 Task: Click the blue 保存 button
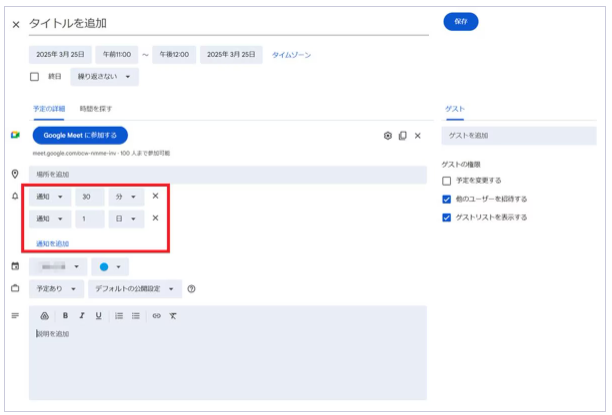point(461,21)
